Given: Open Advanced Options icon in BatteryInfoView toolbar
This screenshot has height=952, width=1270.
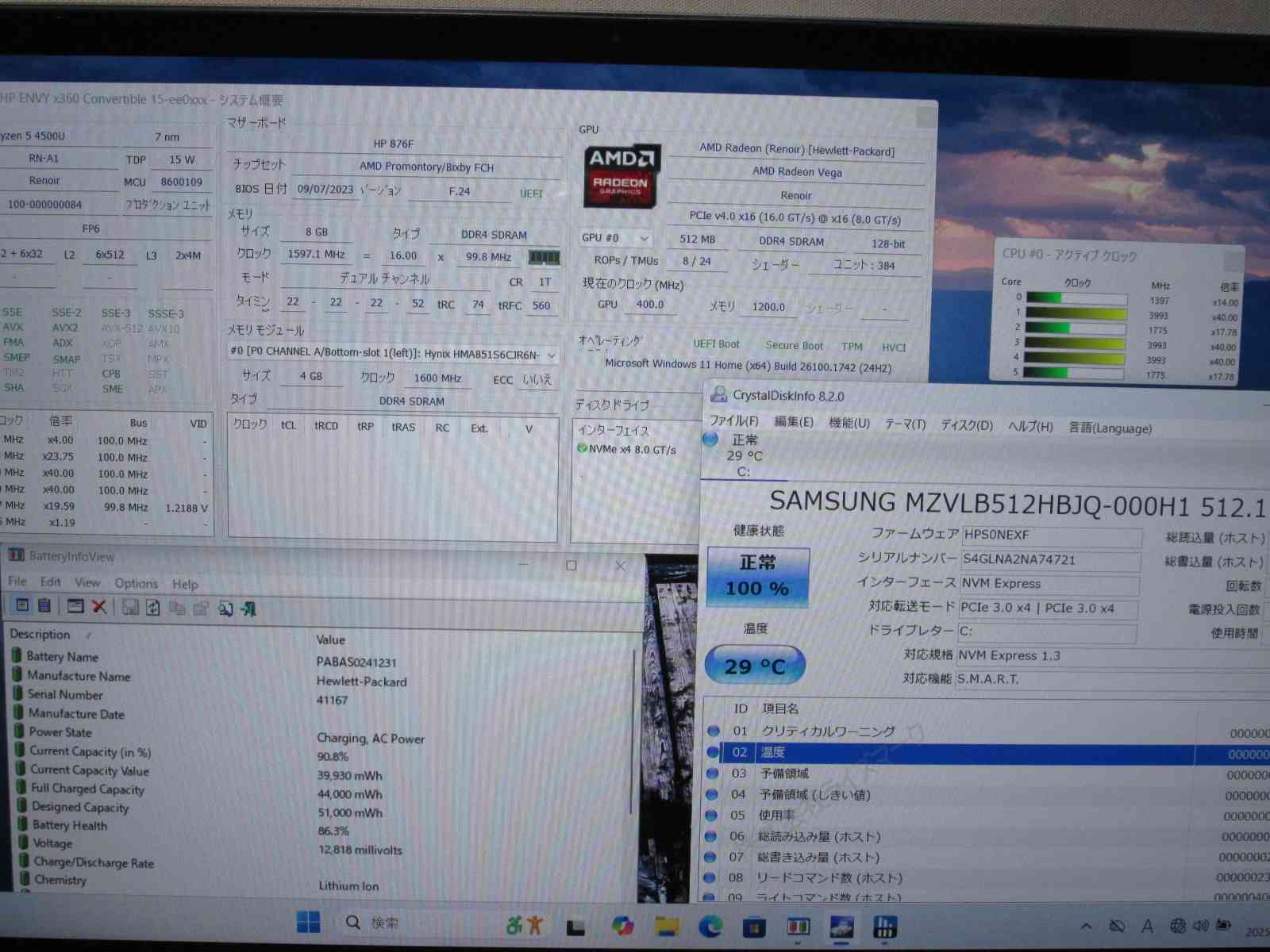Looking at the screenshot, I should 75,606.
